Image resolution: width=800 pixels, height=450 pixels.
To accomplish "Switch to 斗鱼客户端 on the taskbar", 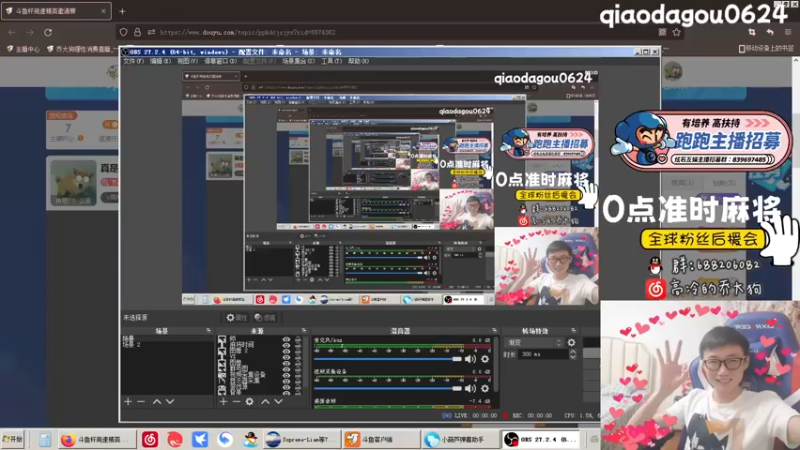I will pyautogui.click(x=380, y=439).
